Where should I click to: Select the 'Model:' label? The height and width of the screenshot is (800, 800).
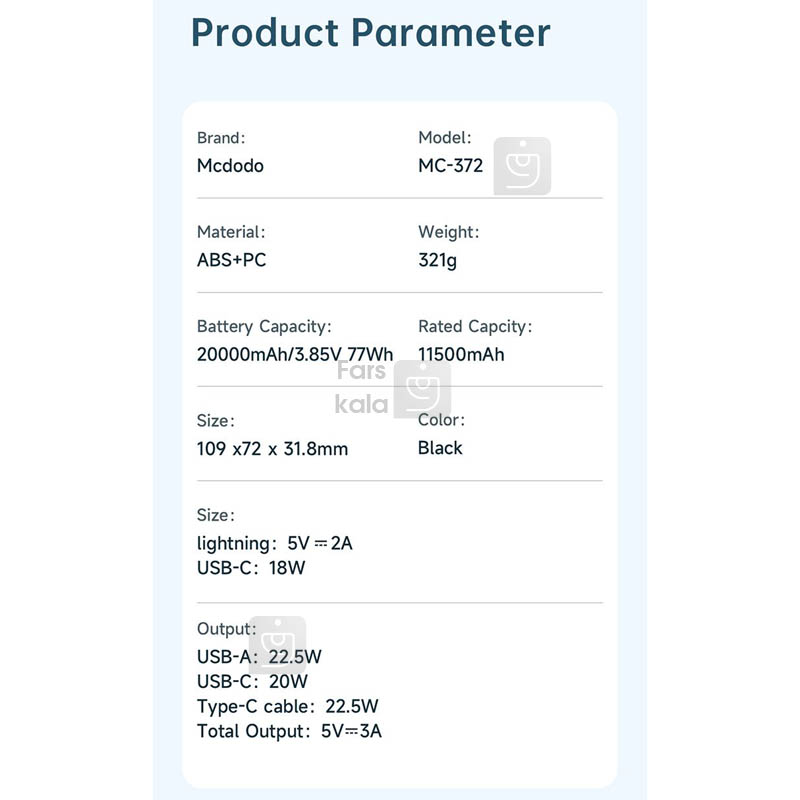coord(444,137)
